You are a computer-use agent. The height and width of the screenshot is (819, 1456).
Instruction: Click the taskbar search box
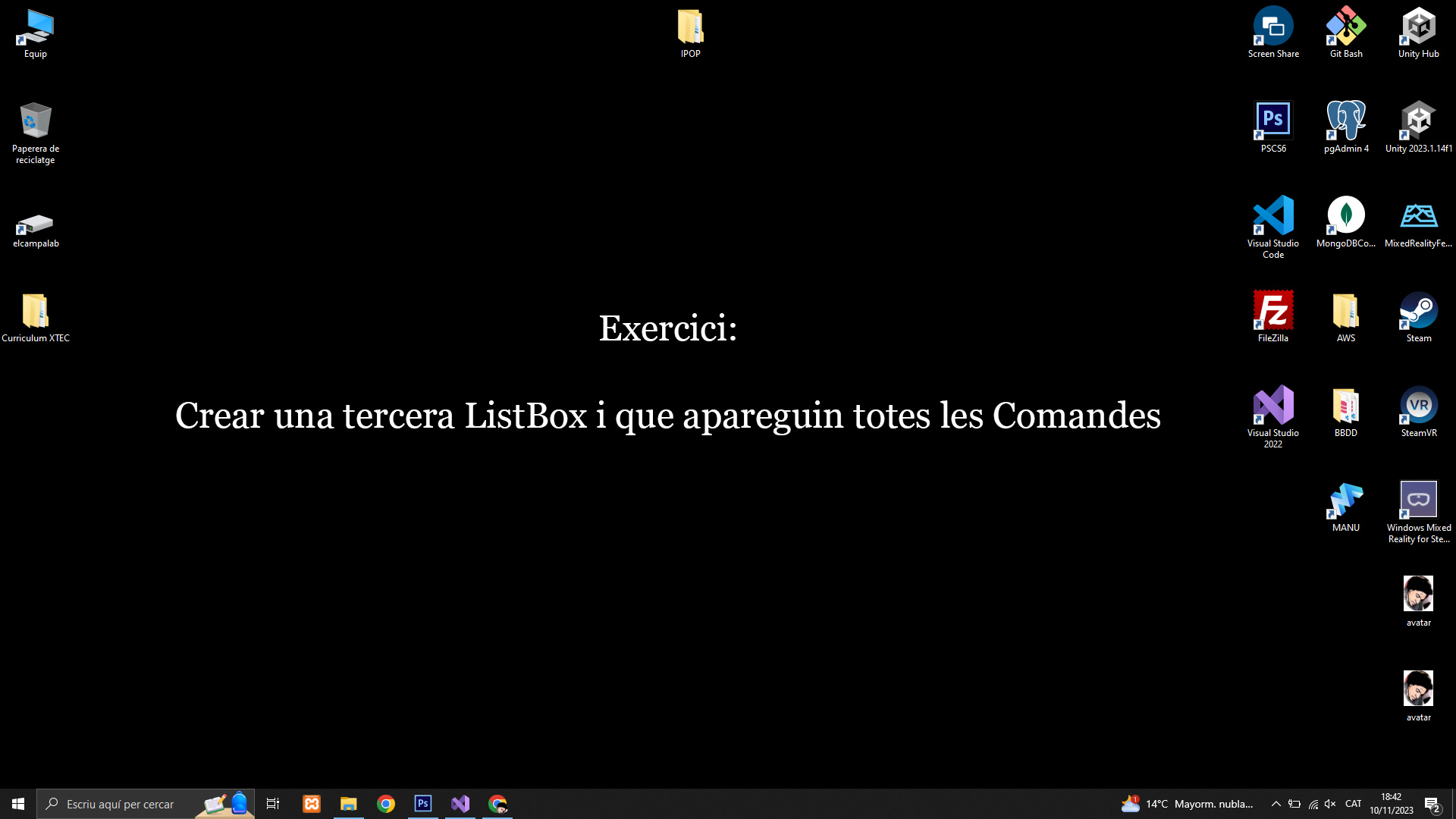[x=121, y=804]
